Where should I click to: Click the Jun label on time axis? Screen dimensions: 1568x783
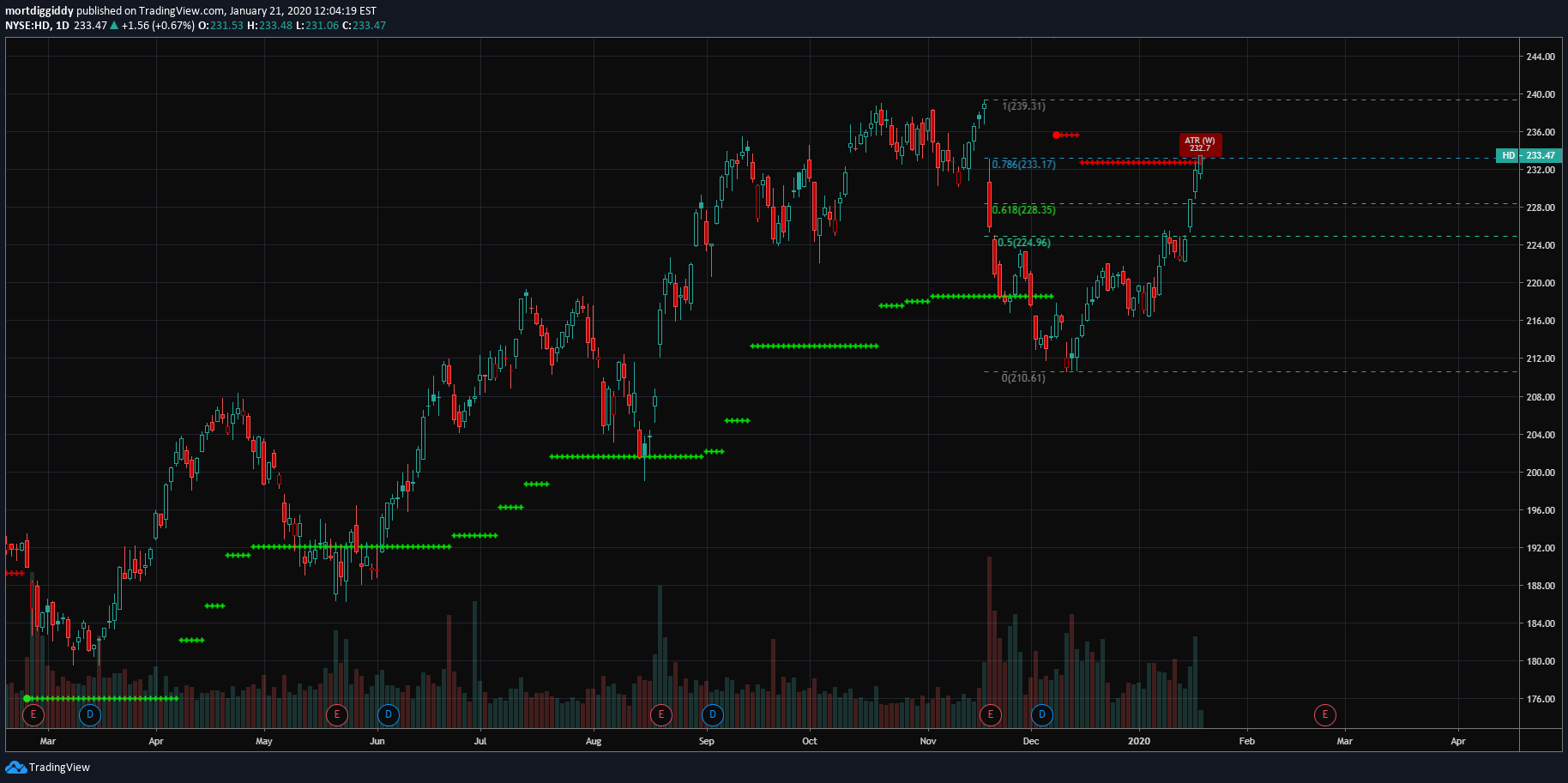click(x=377, y=741)
